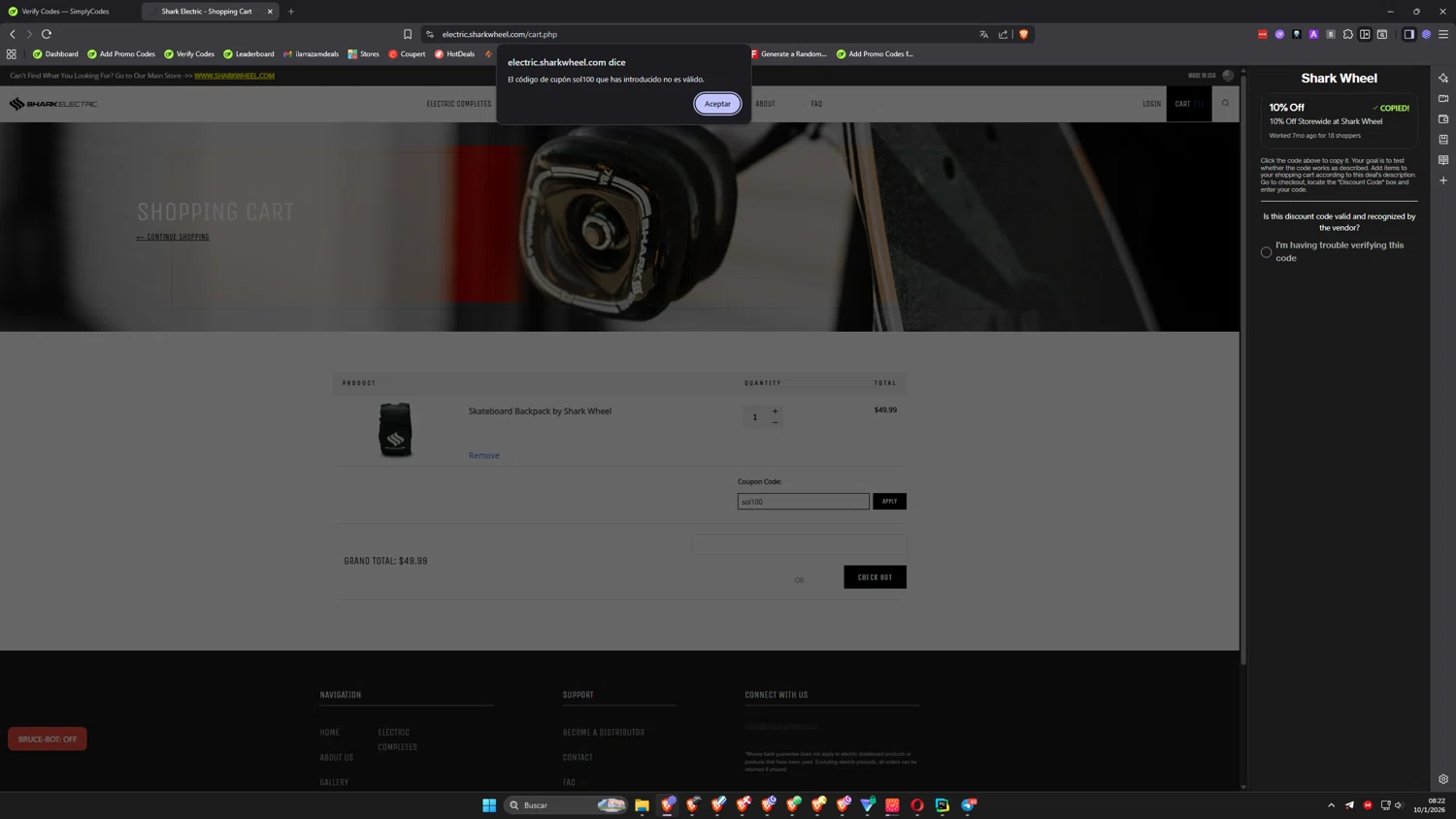Open the site settings icon in address bar
The width and height of the screenshot is (1456, 819).
[x=430, y=34]
